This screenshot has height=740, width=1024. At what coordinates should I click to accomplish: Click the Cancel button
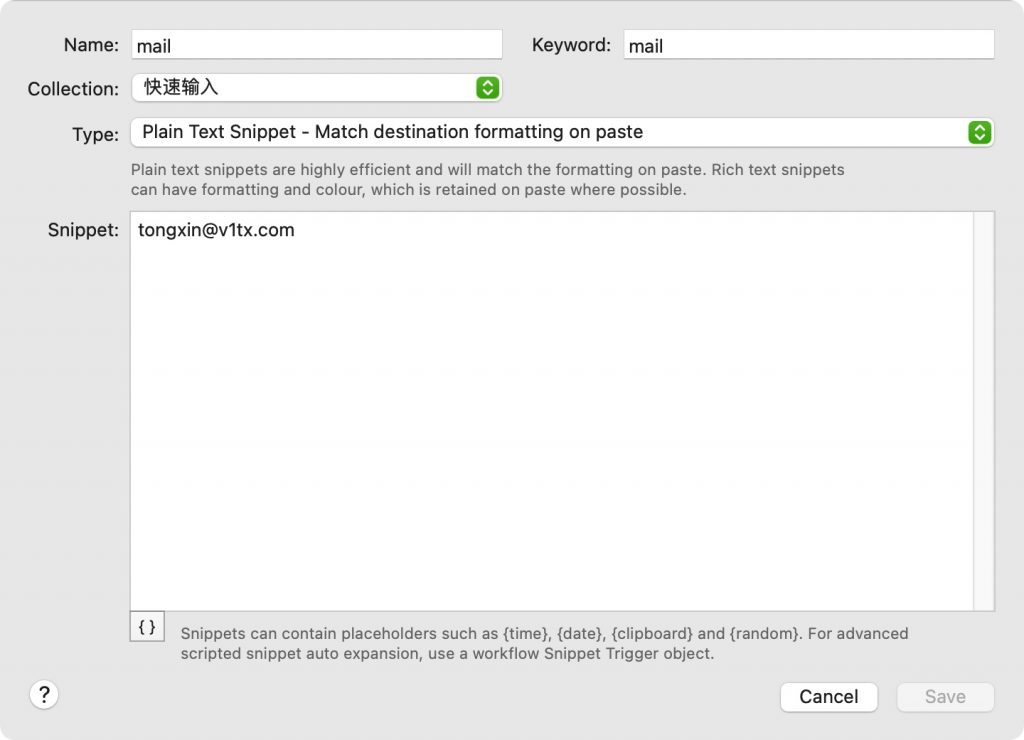(x=829, y=697)
